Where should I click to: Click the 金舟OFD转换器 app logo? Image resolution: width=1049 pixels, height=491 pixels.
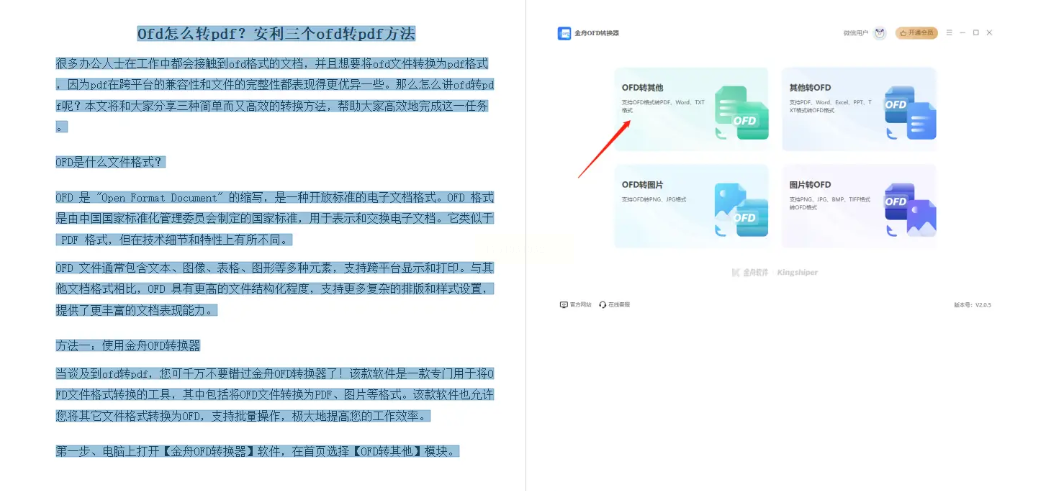point(564,33)
